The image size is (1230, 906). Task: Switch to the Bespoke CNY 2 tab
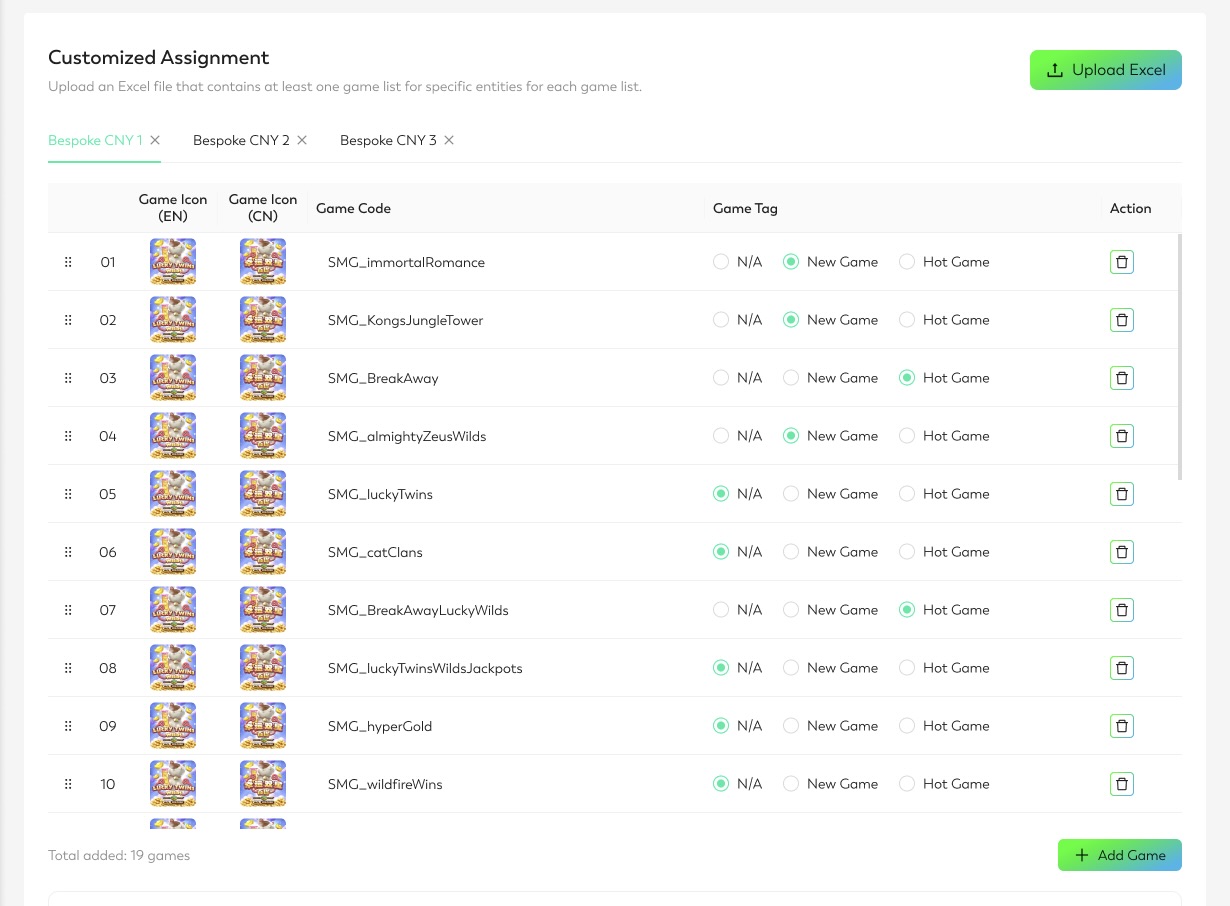(x=241, y=140)
